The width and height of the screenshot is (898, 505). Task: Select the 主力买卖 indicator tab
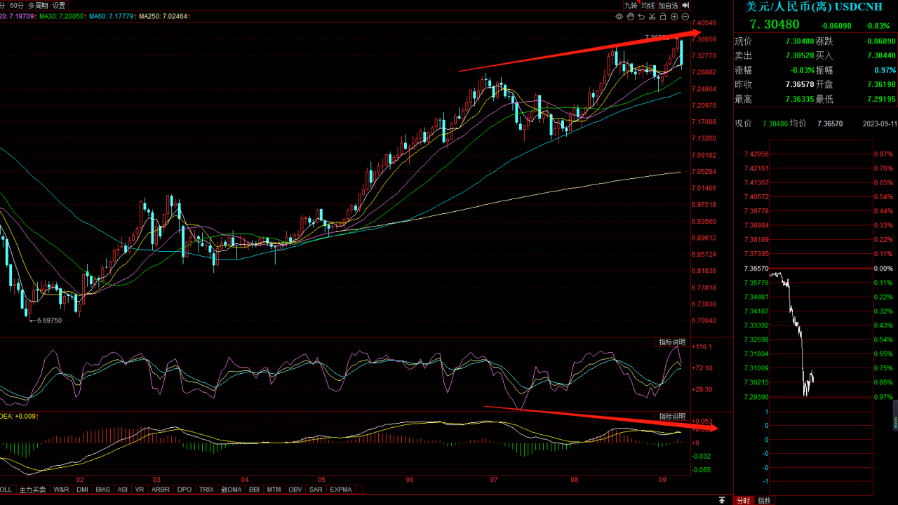point(32,490)
